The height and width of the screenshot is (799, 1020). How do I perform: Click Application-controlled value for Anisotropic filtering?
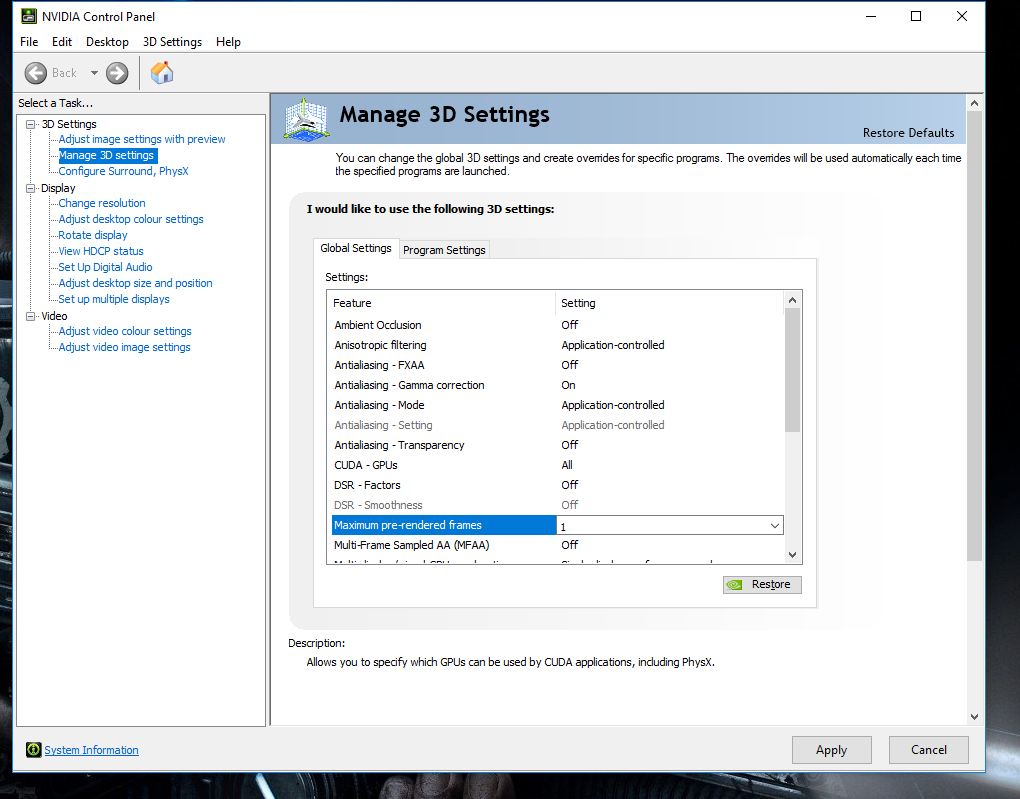[613, 345]
